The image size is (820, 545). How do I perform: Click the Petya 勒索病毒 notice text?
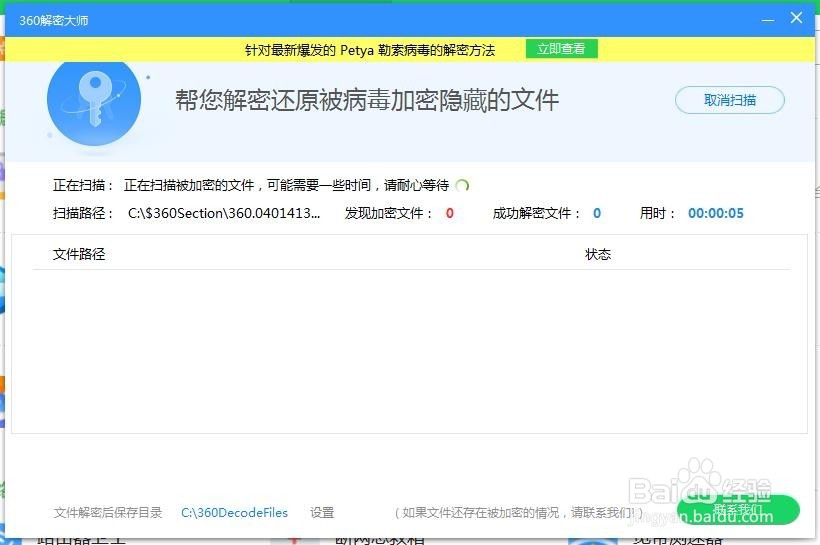370,50
